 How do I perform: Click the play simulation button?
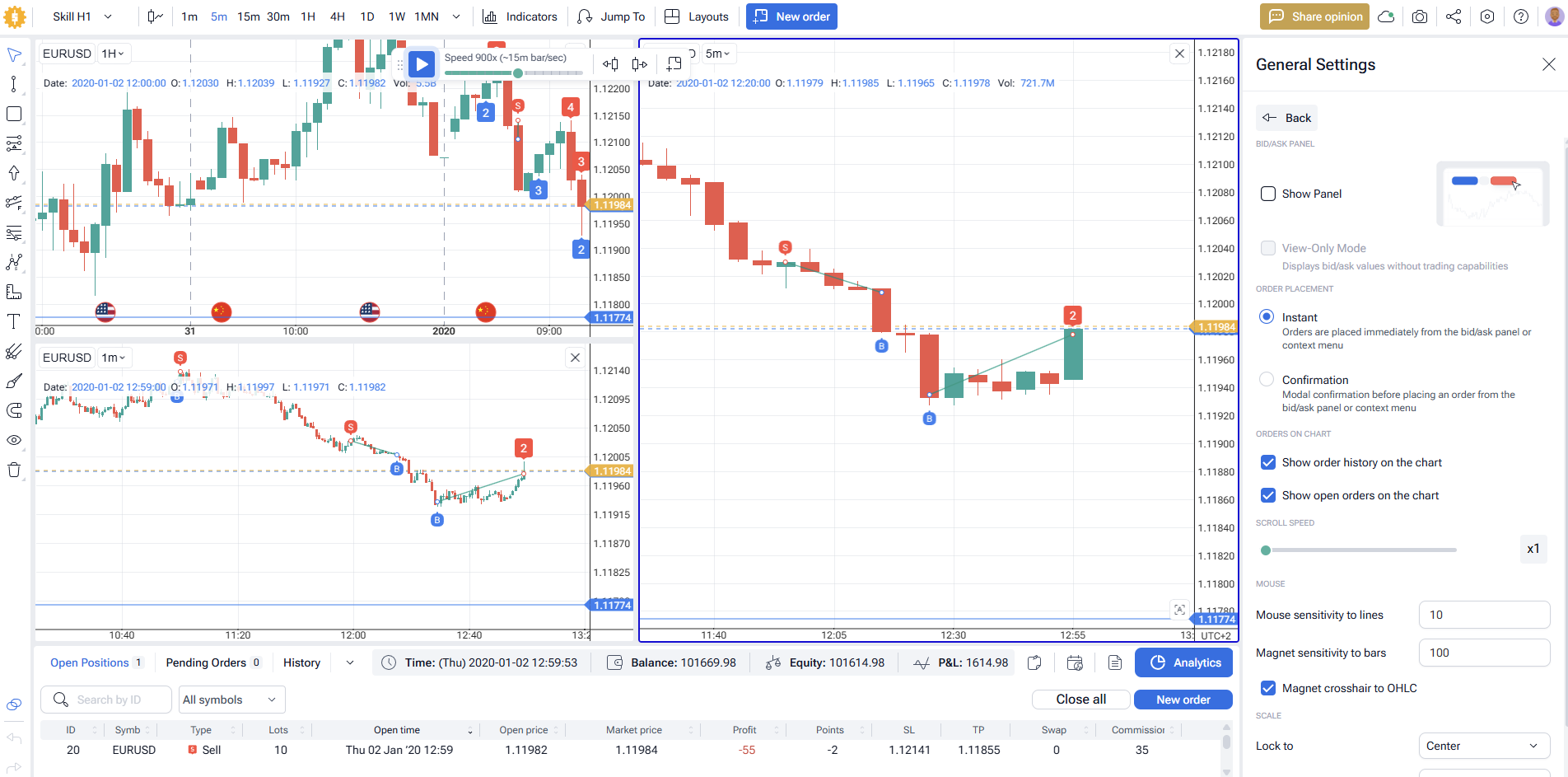point(421,64)
